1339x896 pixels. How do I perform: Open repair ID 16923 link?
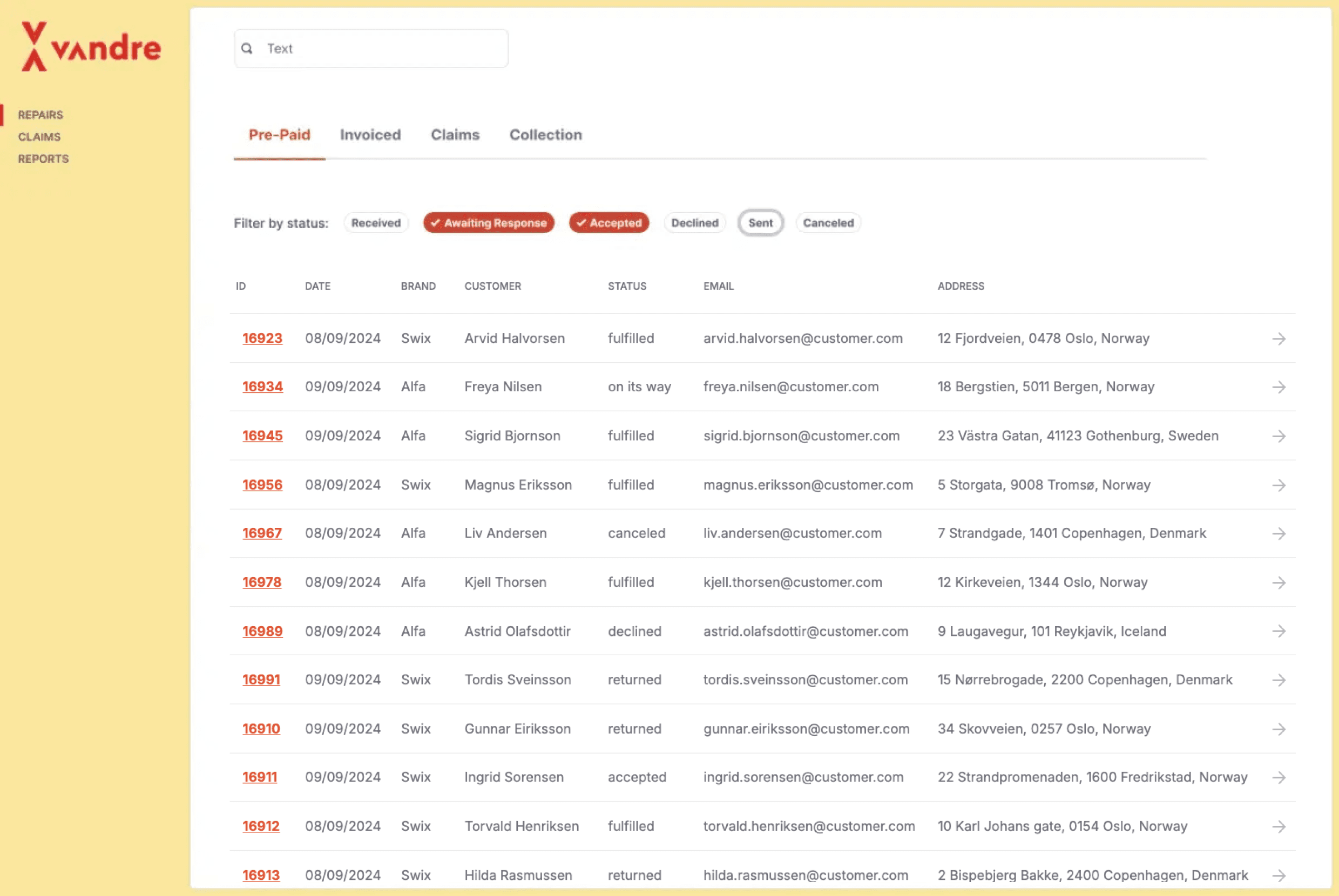click(262, 338)
